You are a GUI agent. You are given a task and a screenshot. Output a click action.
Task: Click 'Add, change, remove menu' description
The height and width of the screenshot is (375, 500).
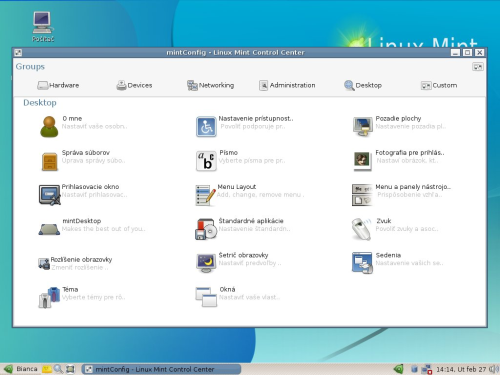260,195
